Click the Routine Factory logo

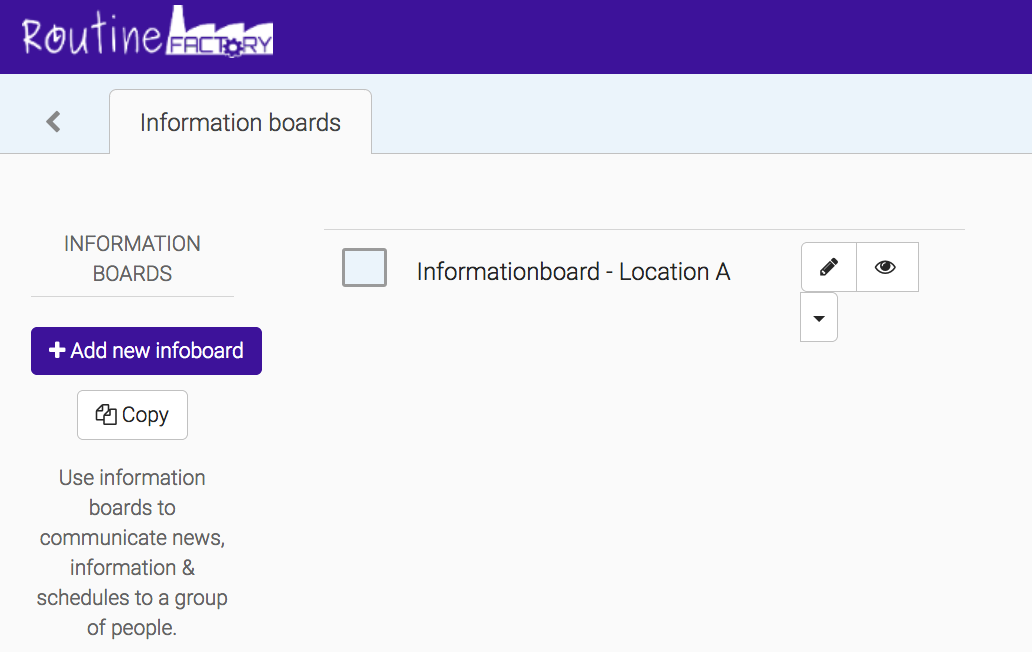tap(147, 32)
